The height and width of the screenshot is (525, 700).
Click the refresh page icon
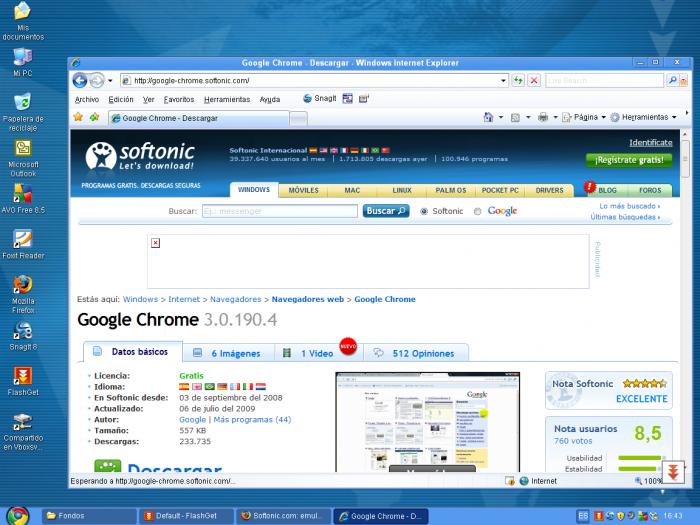pyautogui.click(x=518, y=81)
